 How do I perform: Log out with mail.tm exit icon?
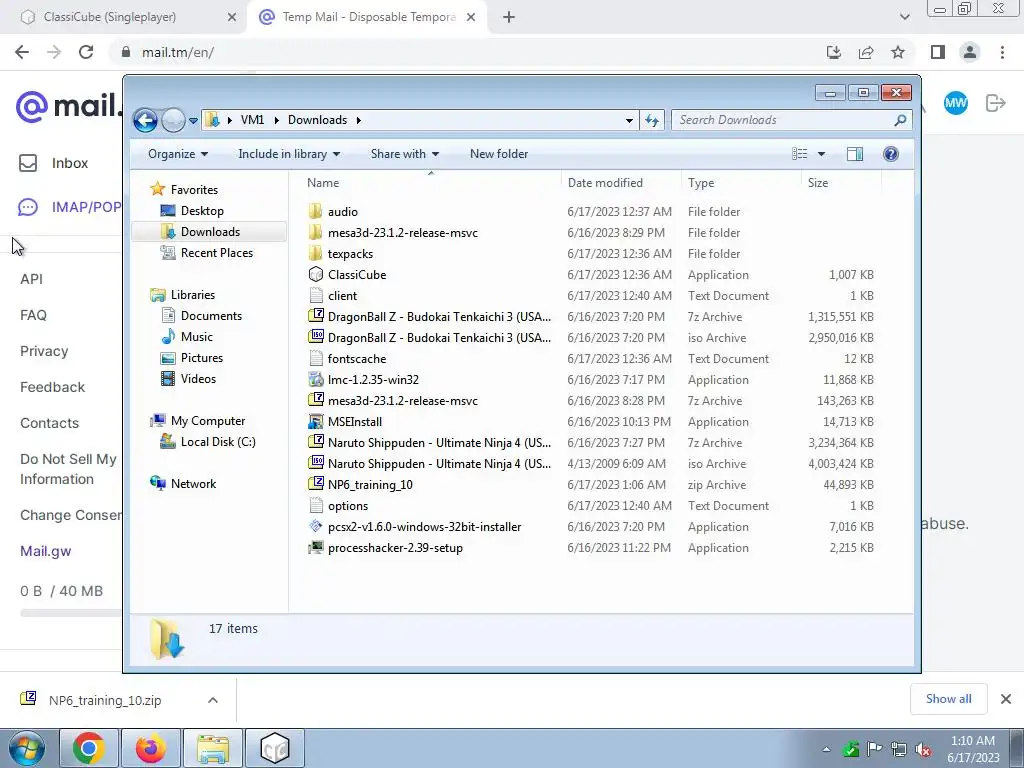[x=996, y=103]
